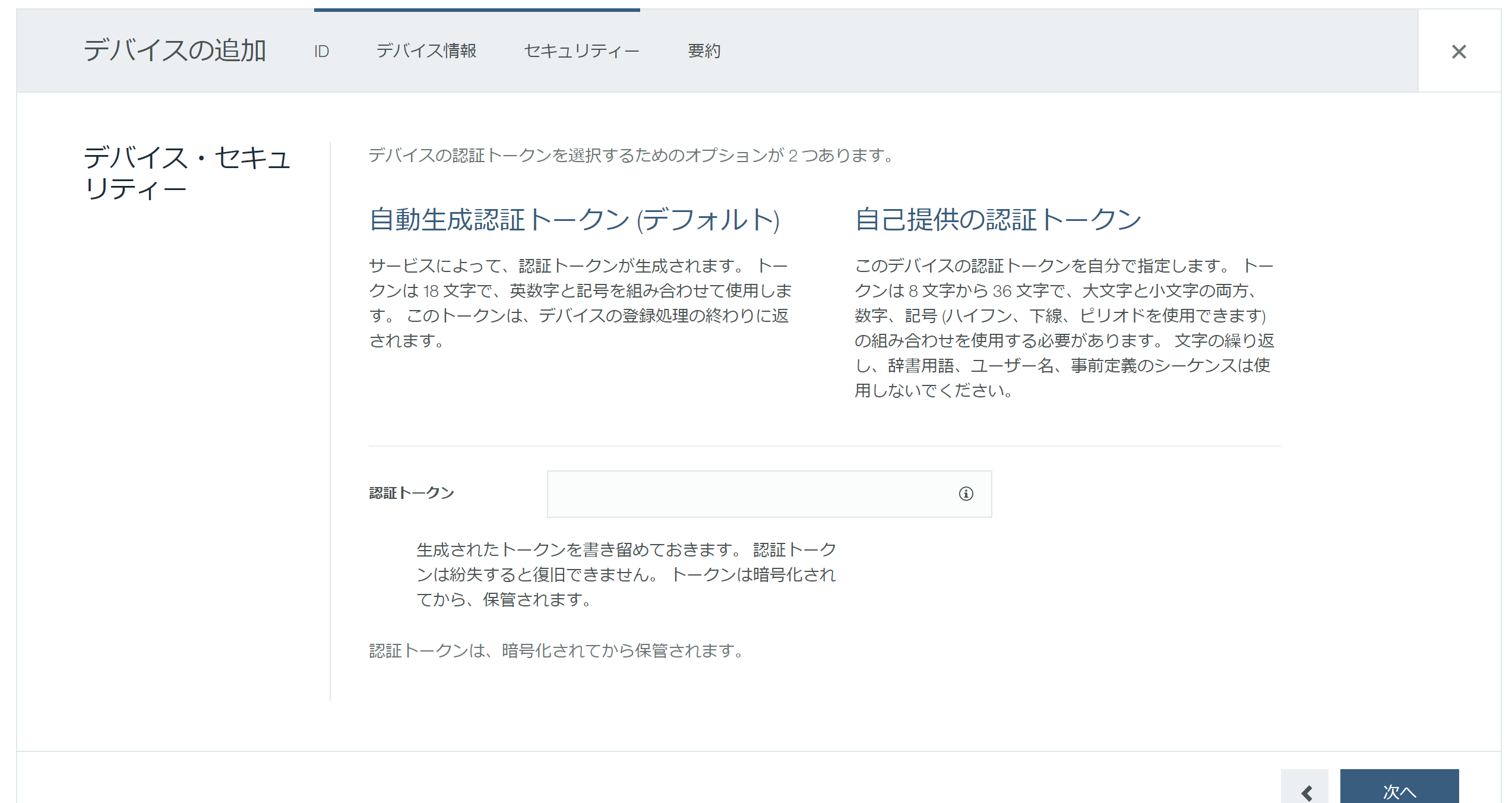This screenshot has height=803, width=1512.
Task: Click the 自動生成認証トークン (デフォルト) heading
Action: 574,220
